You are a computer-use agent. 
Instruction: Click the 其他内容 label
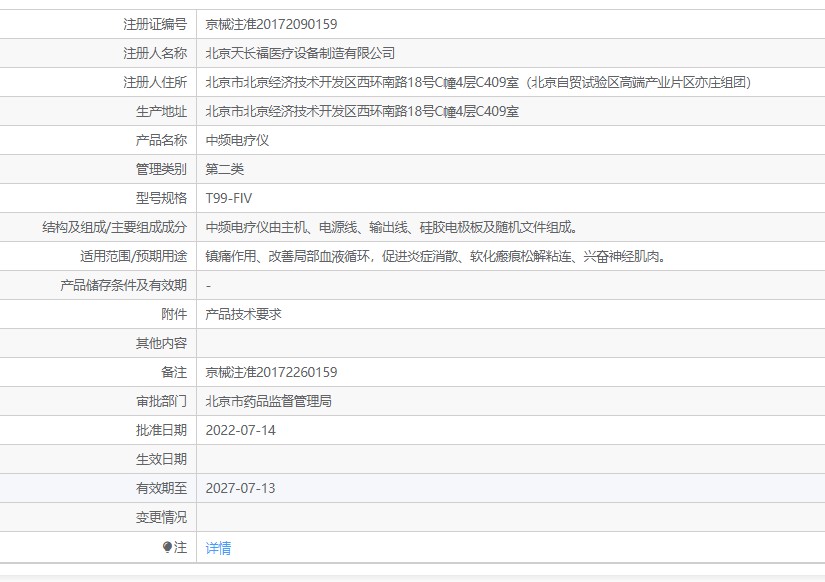(x=161, y=343)
